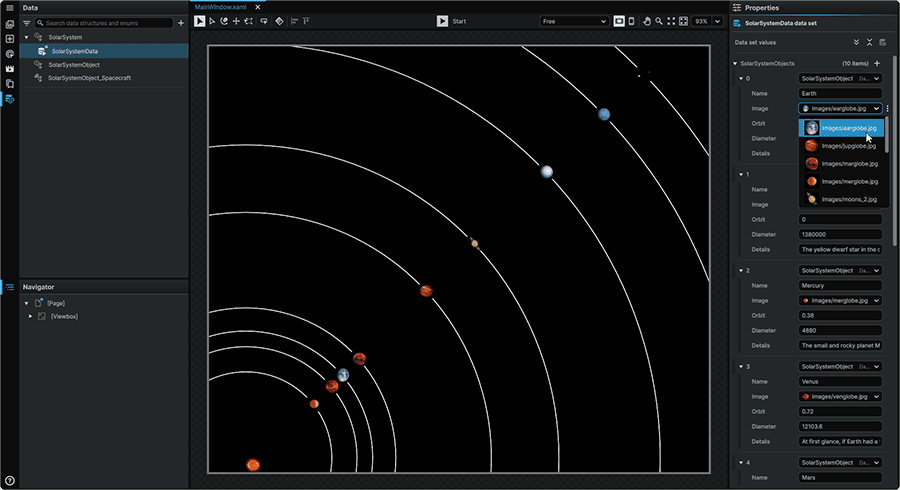Click the Orbit field showing 0.38
The image size is (900, 490).
tap(840, 316)
